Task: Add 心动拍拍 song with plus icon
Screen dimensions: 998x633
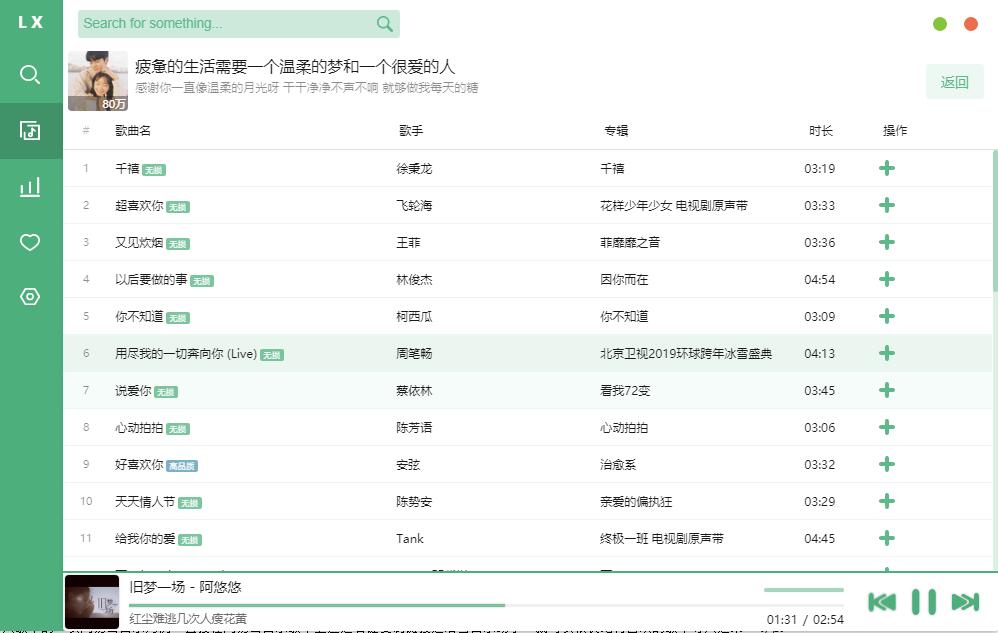Action: 887,427
